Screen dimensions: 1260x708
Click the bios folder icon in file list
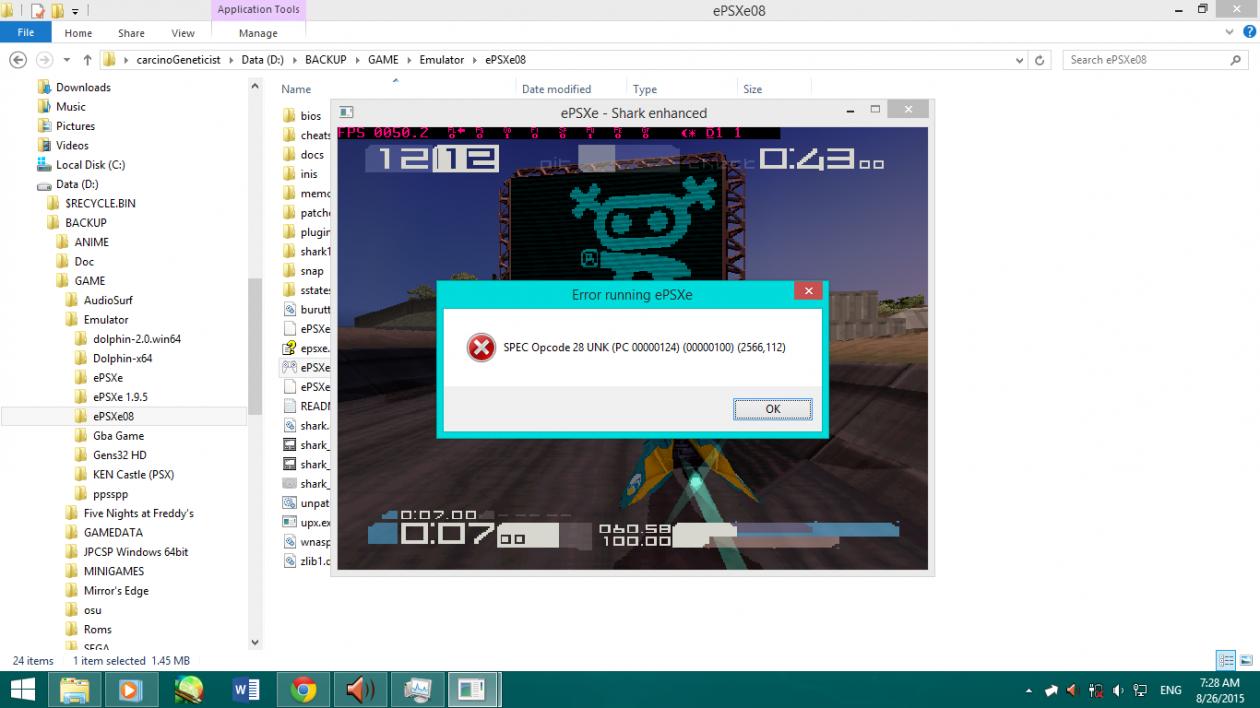click(x=289, y=116)
